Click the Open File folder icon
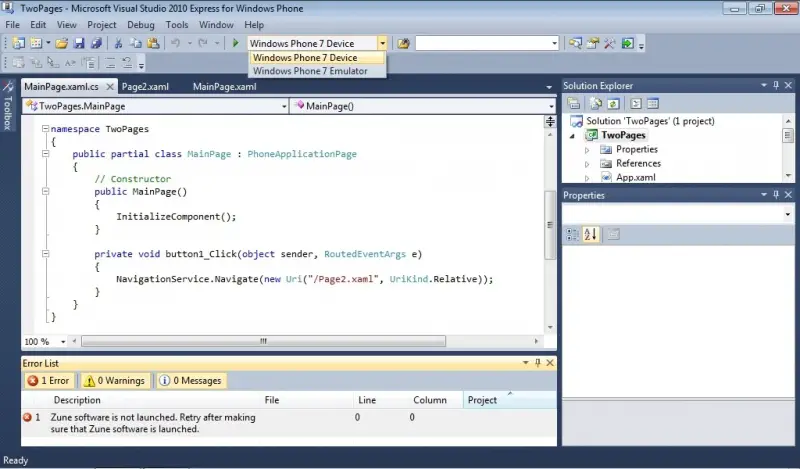The width and height of the screenshot is (800, 469). click(x=62, y=43)
